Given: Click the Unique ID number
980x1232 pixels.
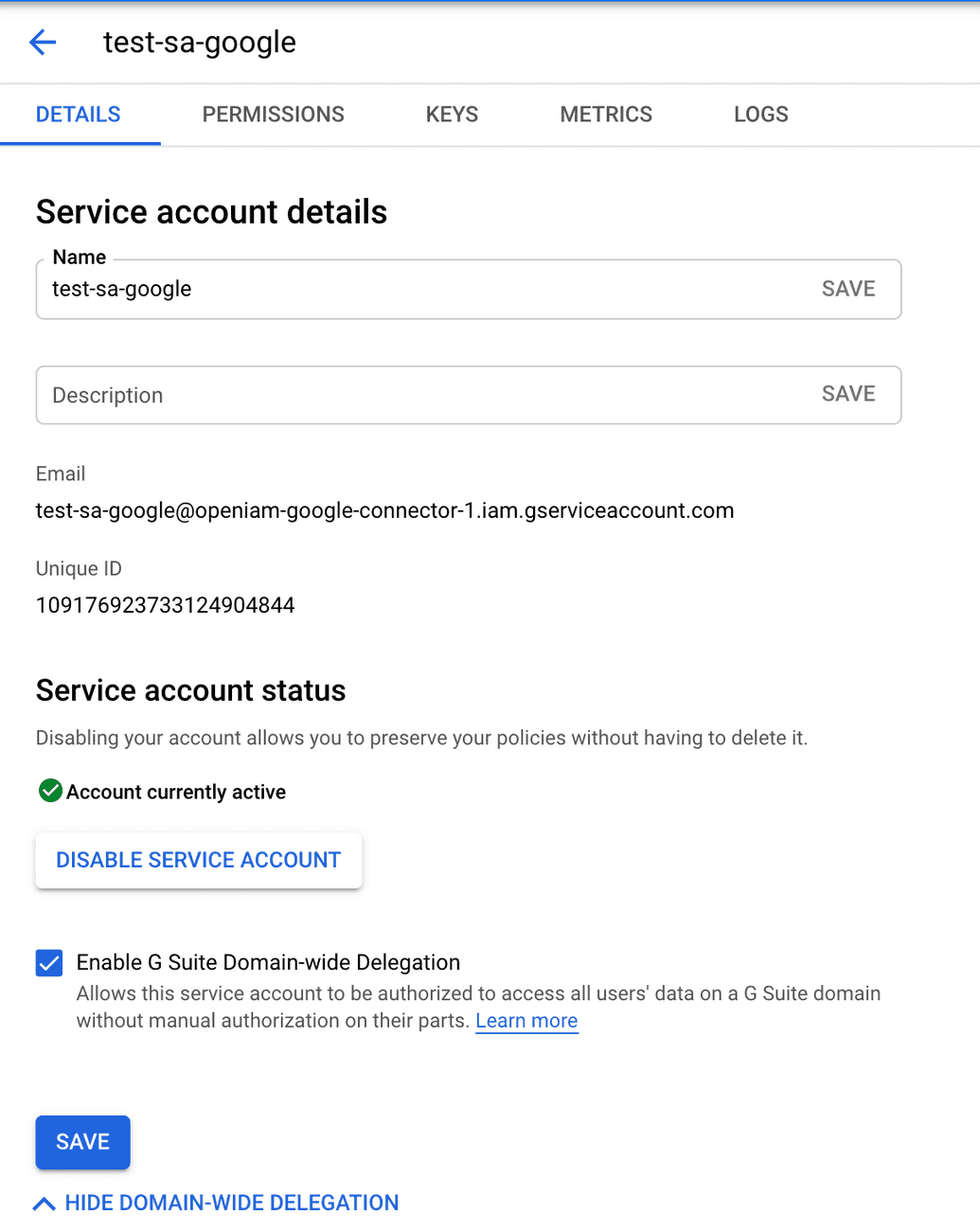Looking at the screenshot, I should [x=166, y=605].
